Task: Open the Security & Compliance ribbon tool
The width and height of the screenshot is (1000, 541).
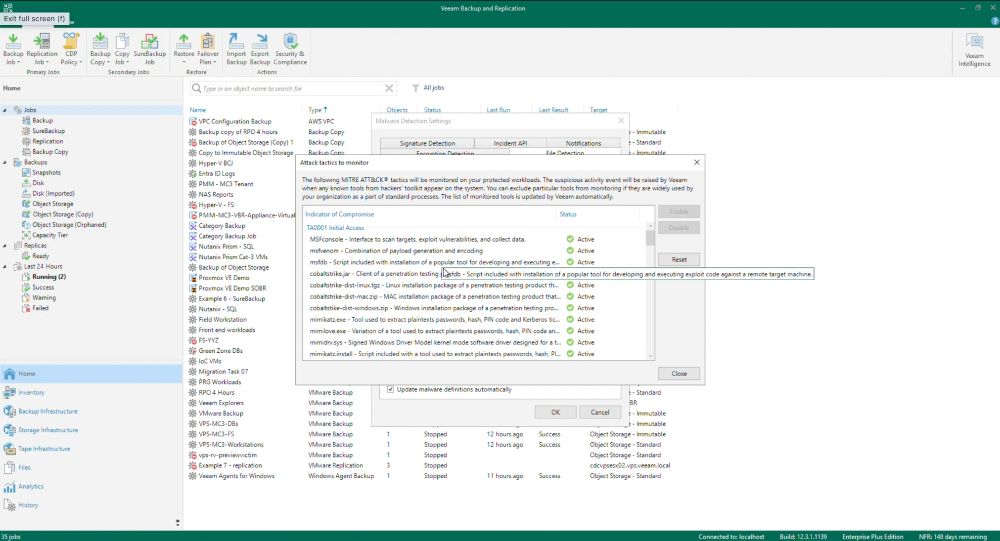Action: coord(290,49)
